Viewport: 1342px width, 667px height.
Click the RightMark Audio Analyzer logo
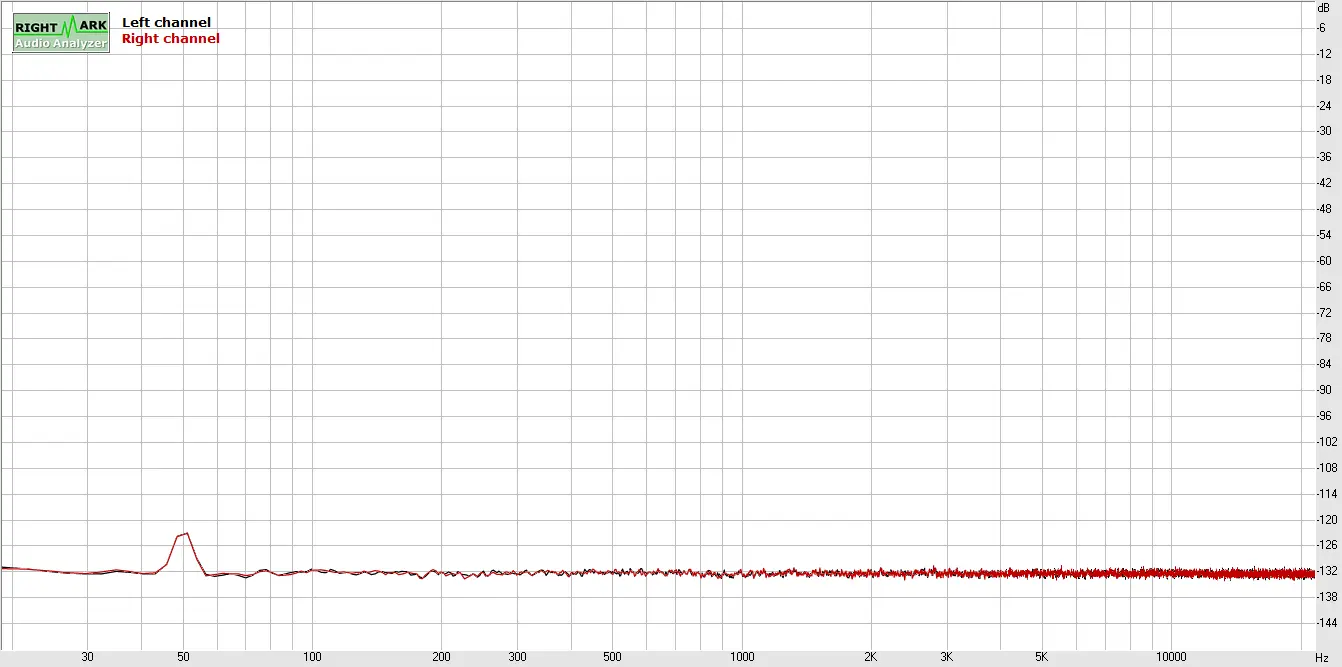tap(61, 33)
